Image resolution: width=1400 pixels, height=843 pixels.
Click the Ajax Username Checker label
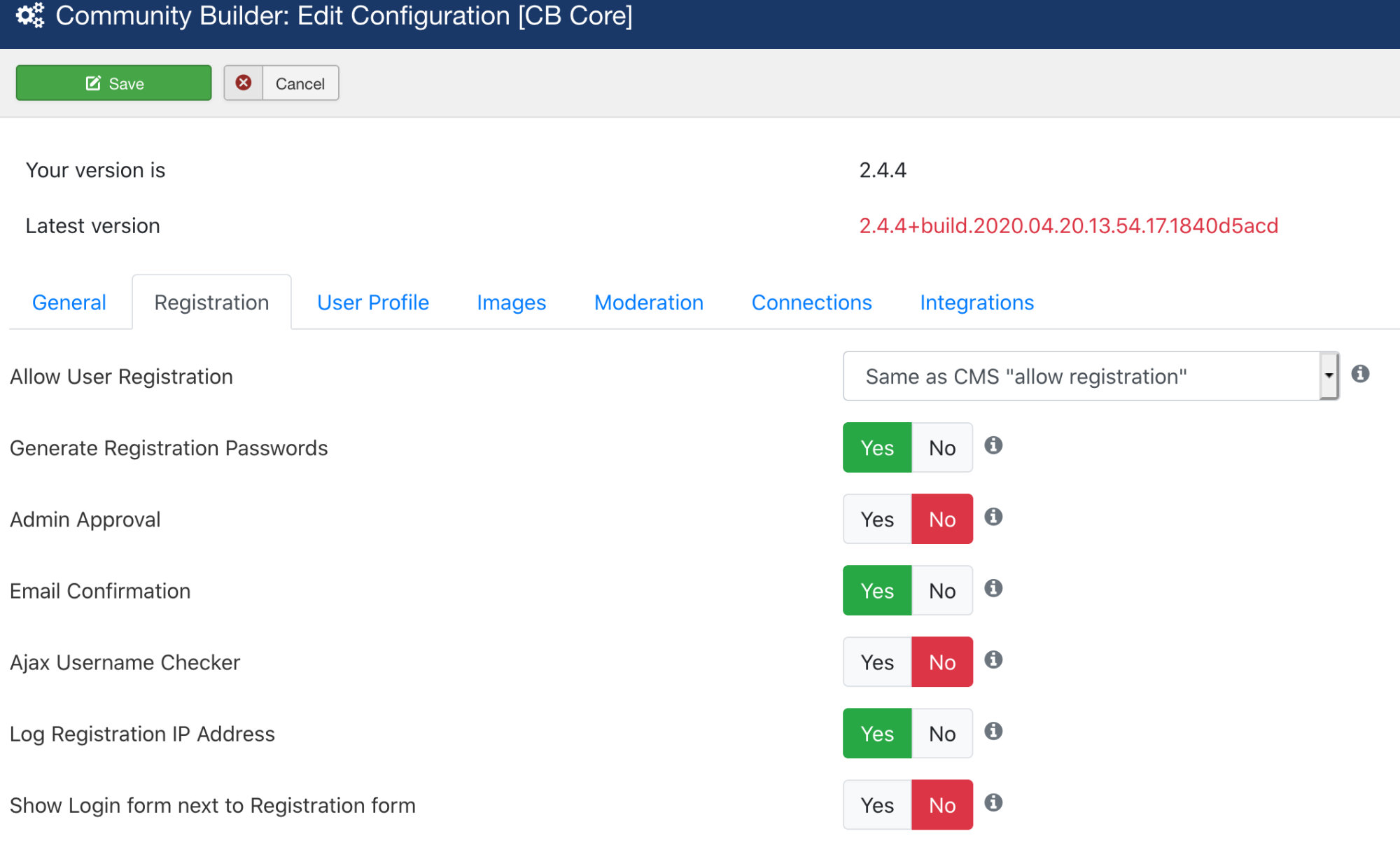click(125, 662)
